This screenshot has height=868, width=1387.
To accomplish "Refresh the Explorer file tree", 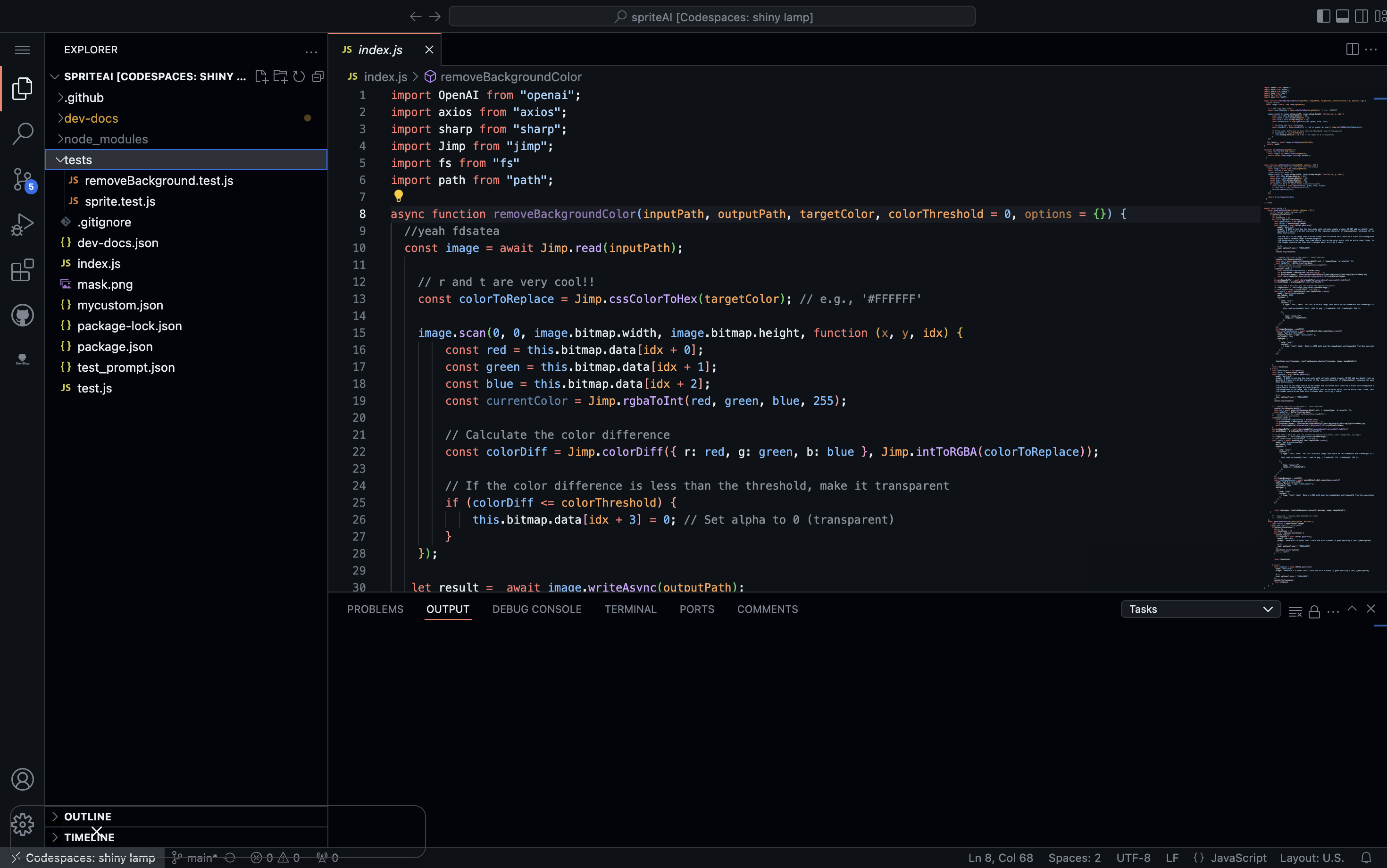I will pos(299,76).
